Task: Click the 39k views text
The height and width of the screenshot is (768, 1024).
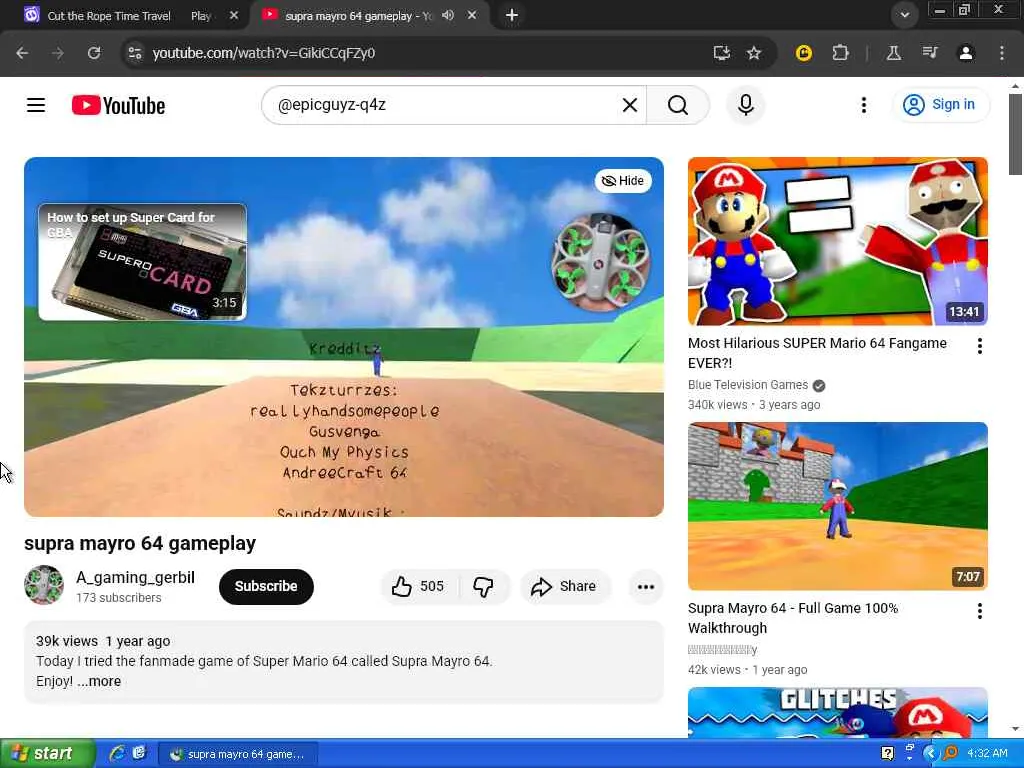Action: (67, 641)
